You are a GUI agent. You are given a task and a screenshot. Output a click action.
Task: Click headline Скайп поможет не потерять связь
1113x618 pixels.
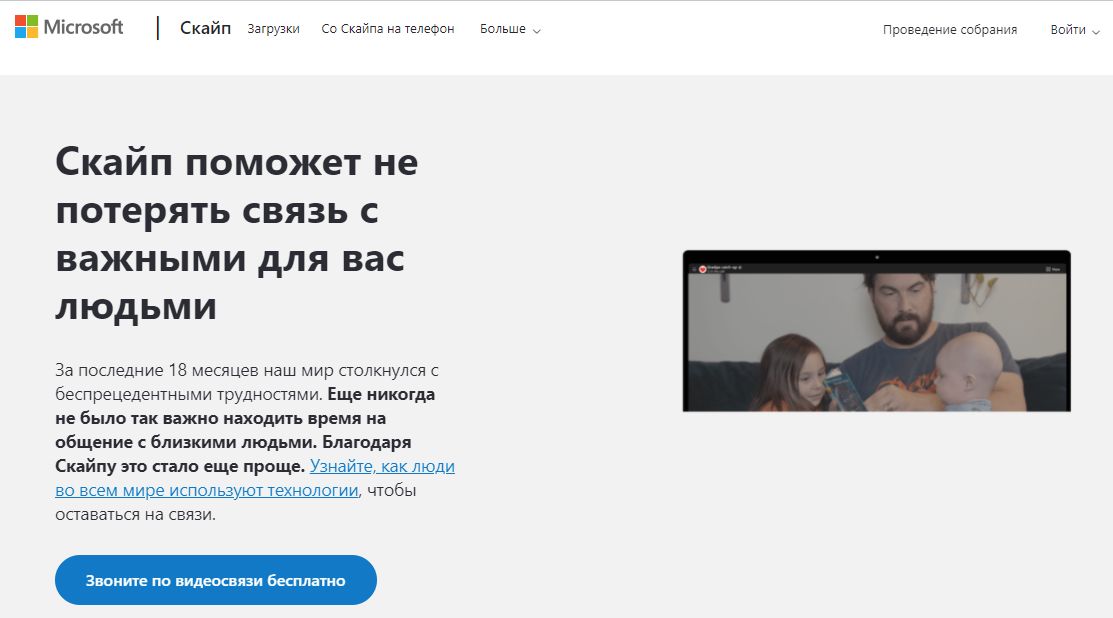tap(236, 234)
